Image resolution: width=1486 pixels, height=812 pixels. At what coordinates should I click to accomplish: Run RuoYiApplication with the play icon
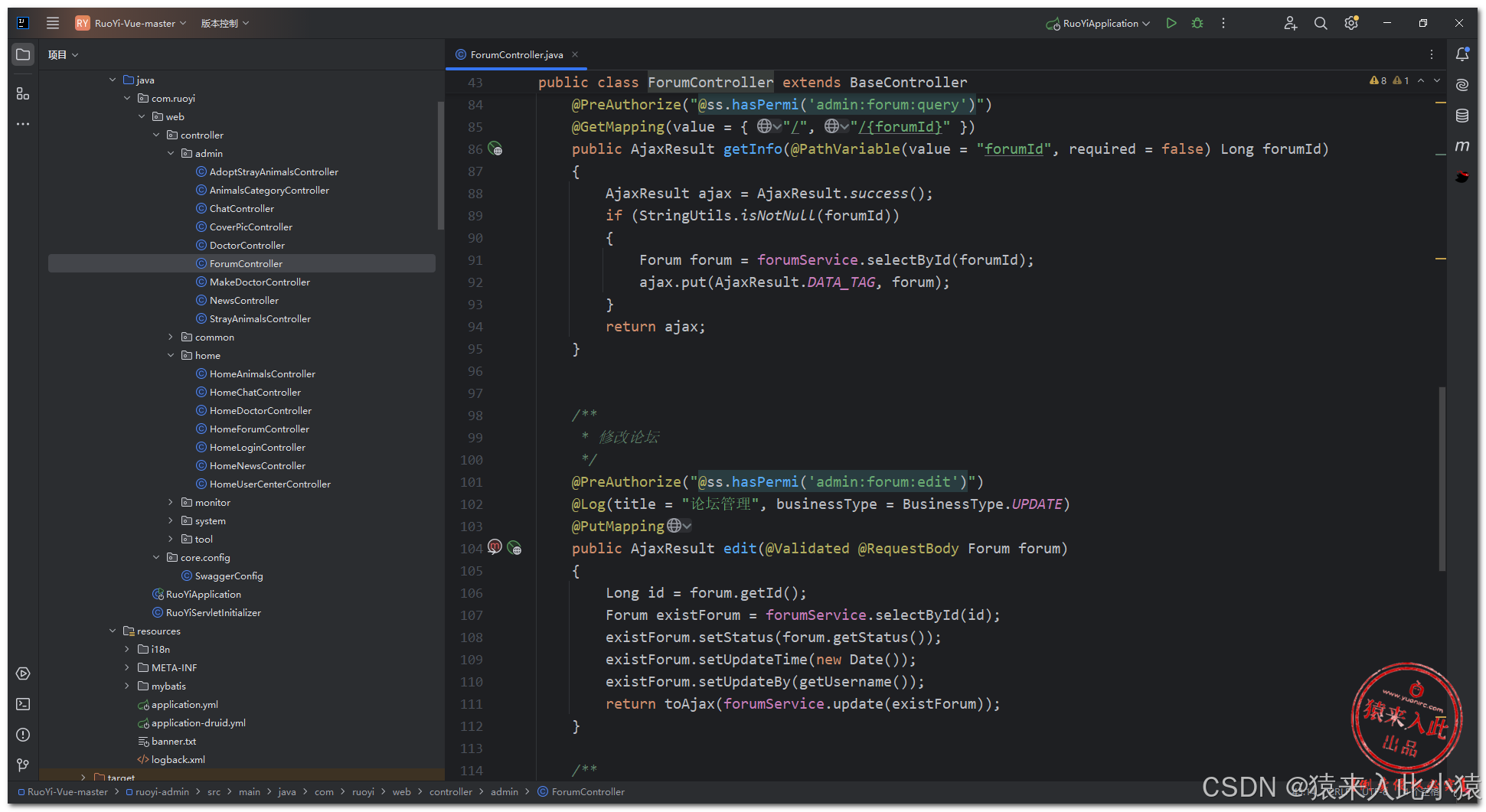[x=1171, y=23]
